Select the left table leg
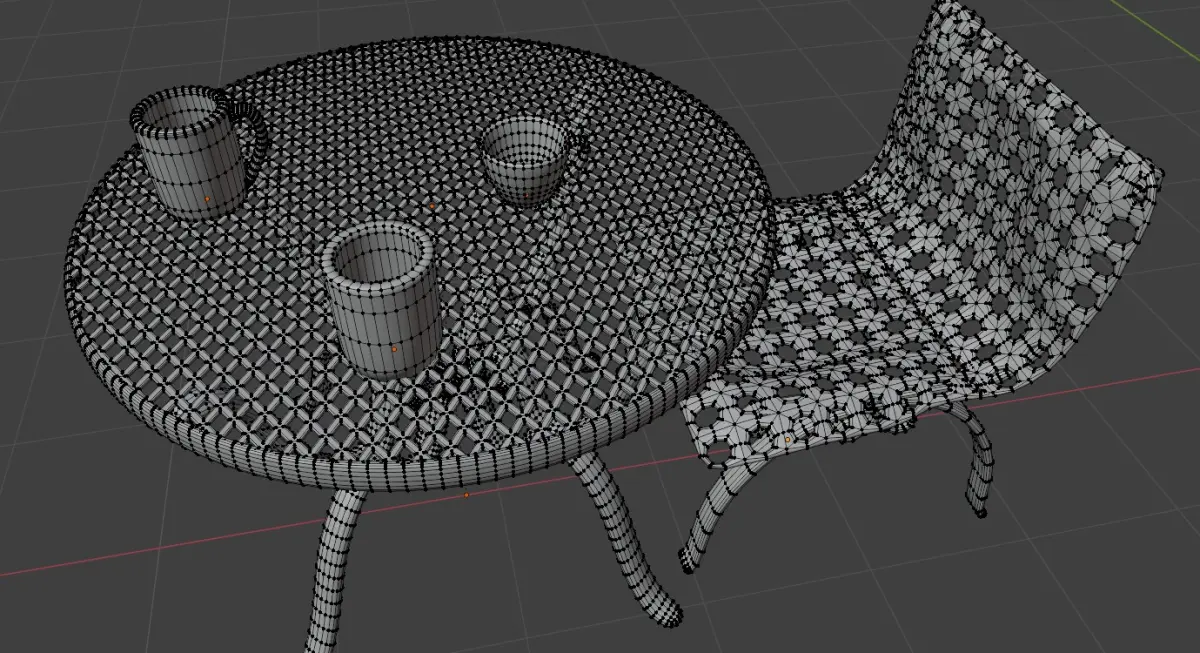 tap(335, 570)
